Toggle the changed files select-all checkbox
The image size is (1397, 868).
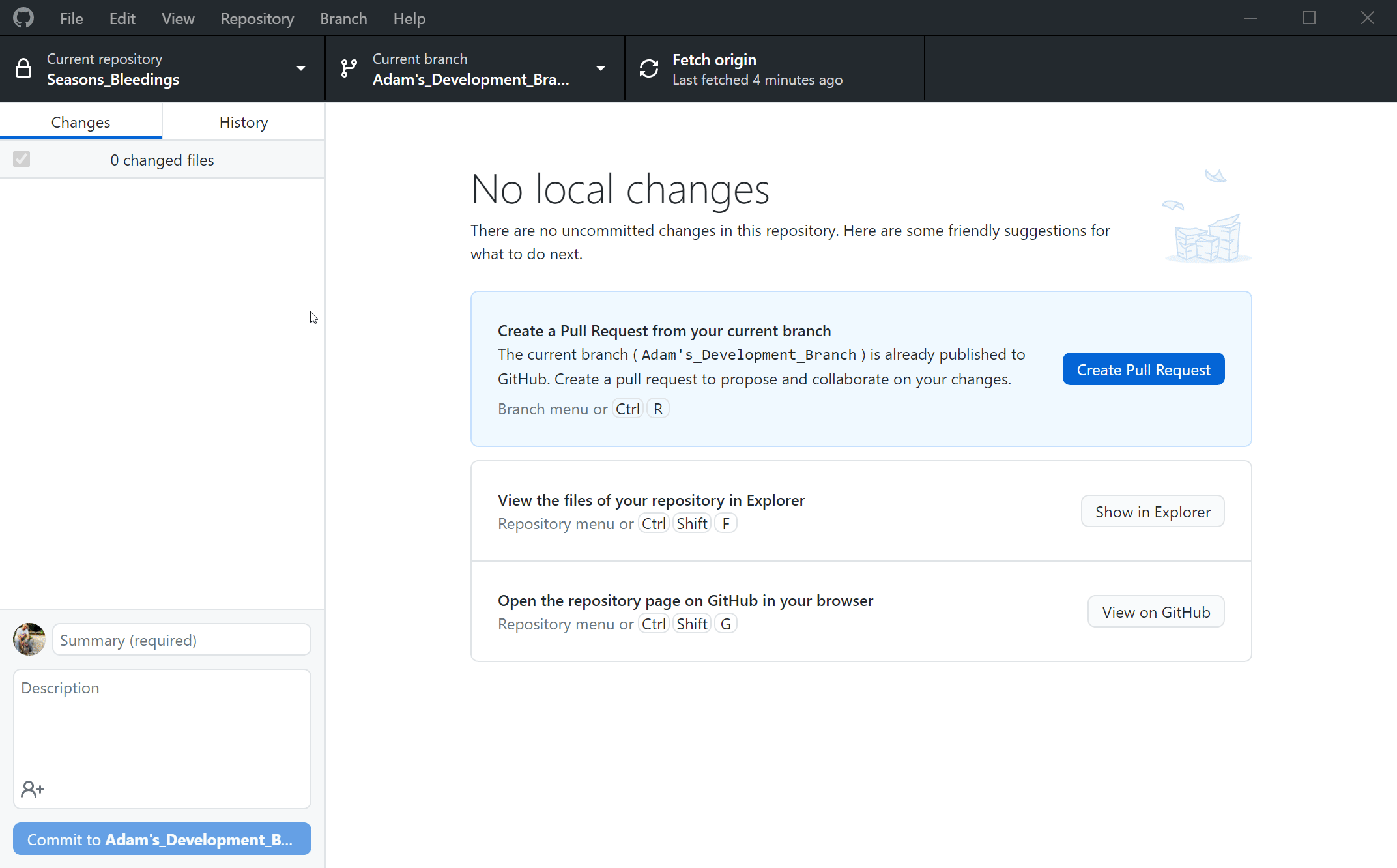(22, 160)
